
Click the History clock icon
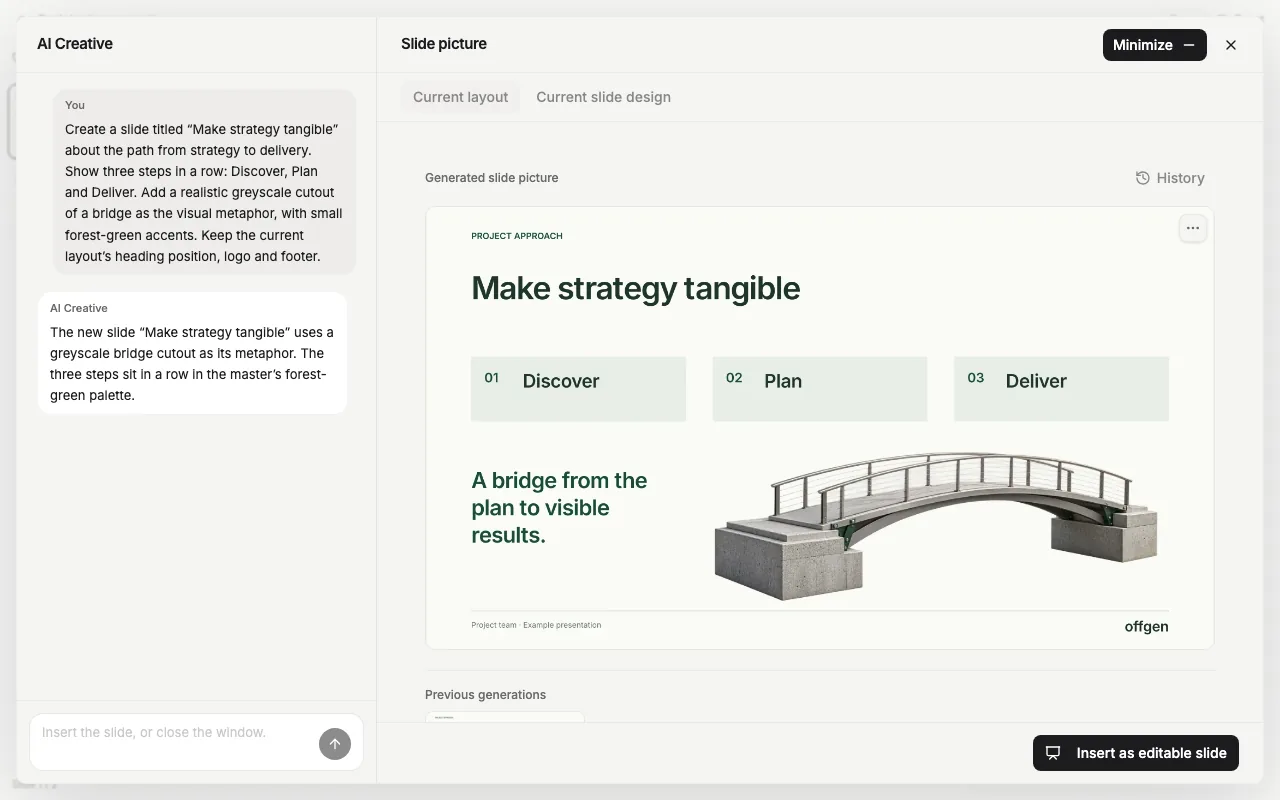(1143, 178)
